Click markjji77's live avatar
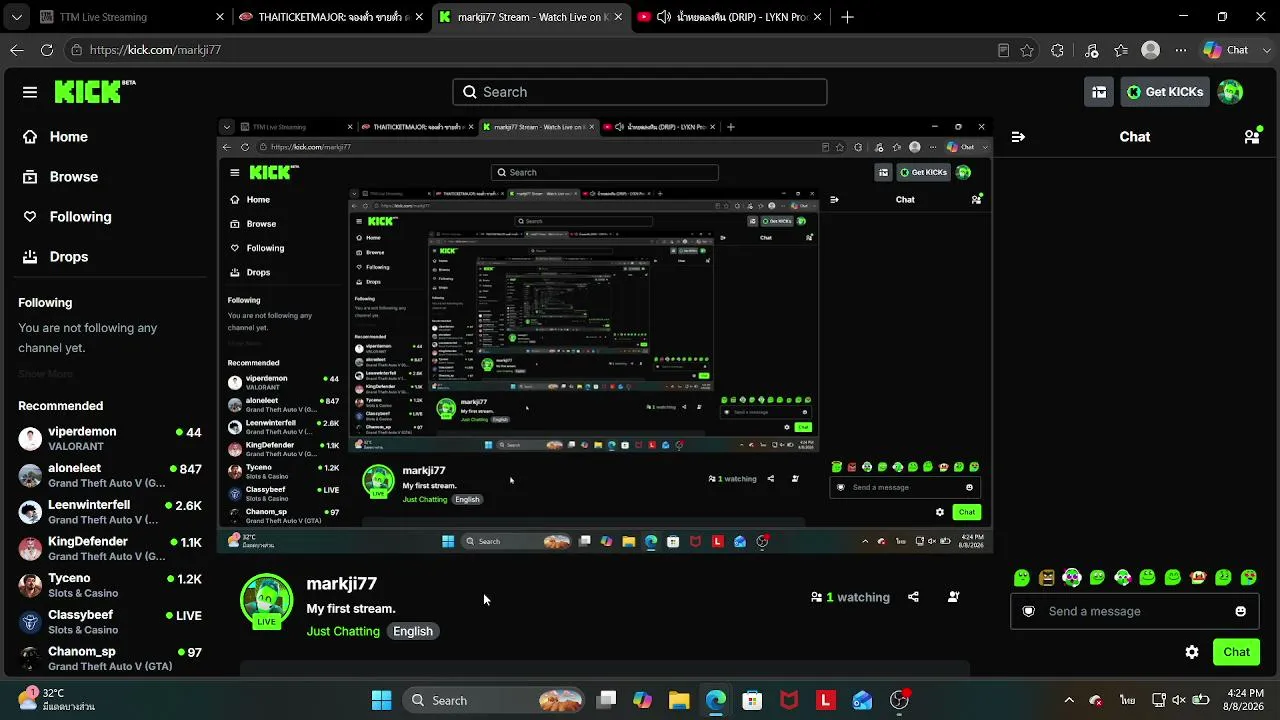Screen dimensions: 1280x720 point(266,600)
